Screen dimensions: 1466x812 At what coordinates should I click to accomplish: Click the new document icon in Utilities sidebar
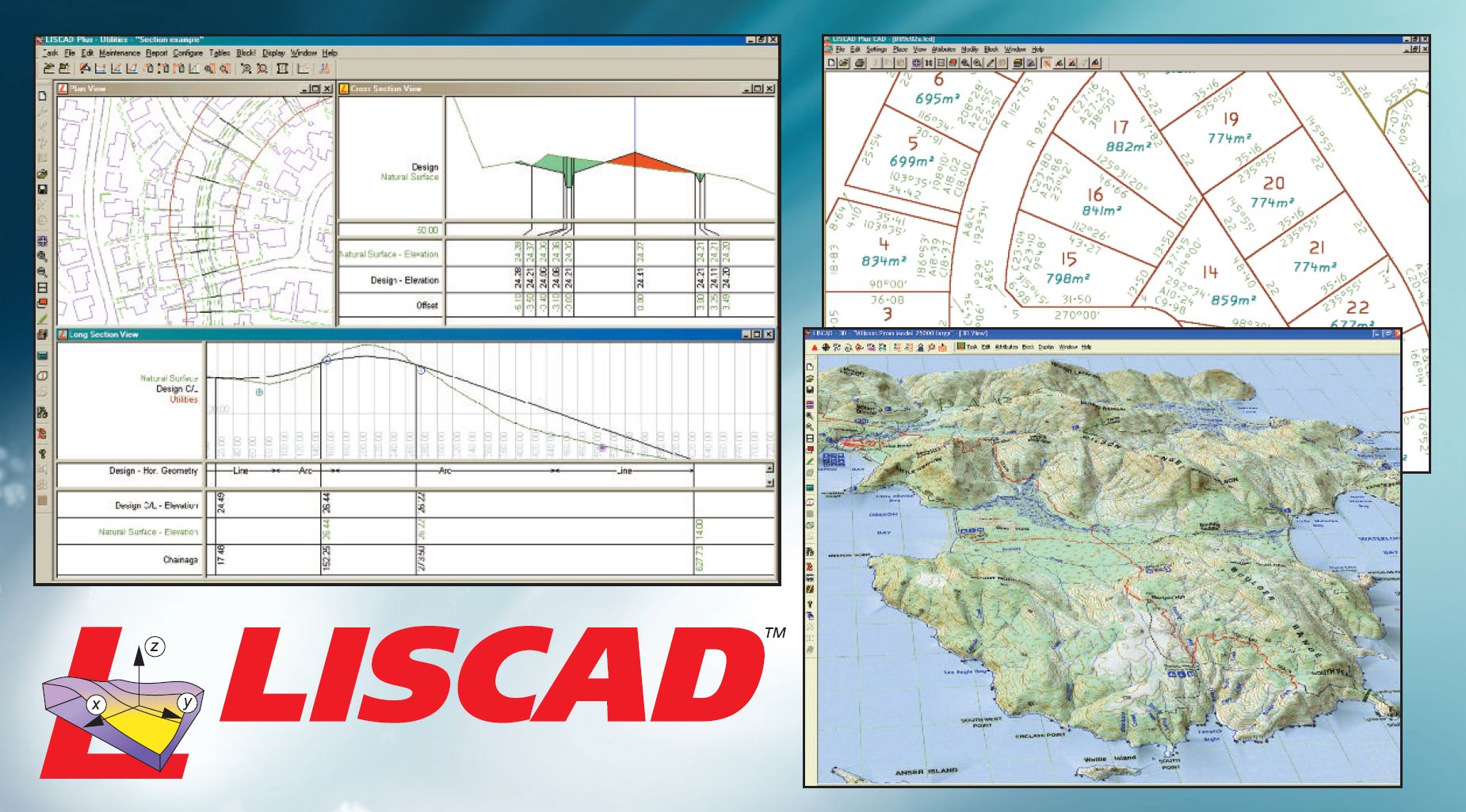pos(43,96)
